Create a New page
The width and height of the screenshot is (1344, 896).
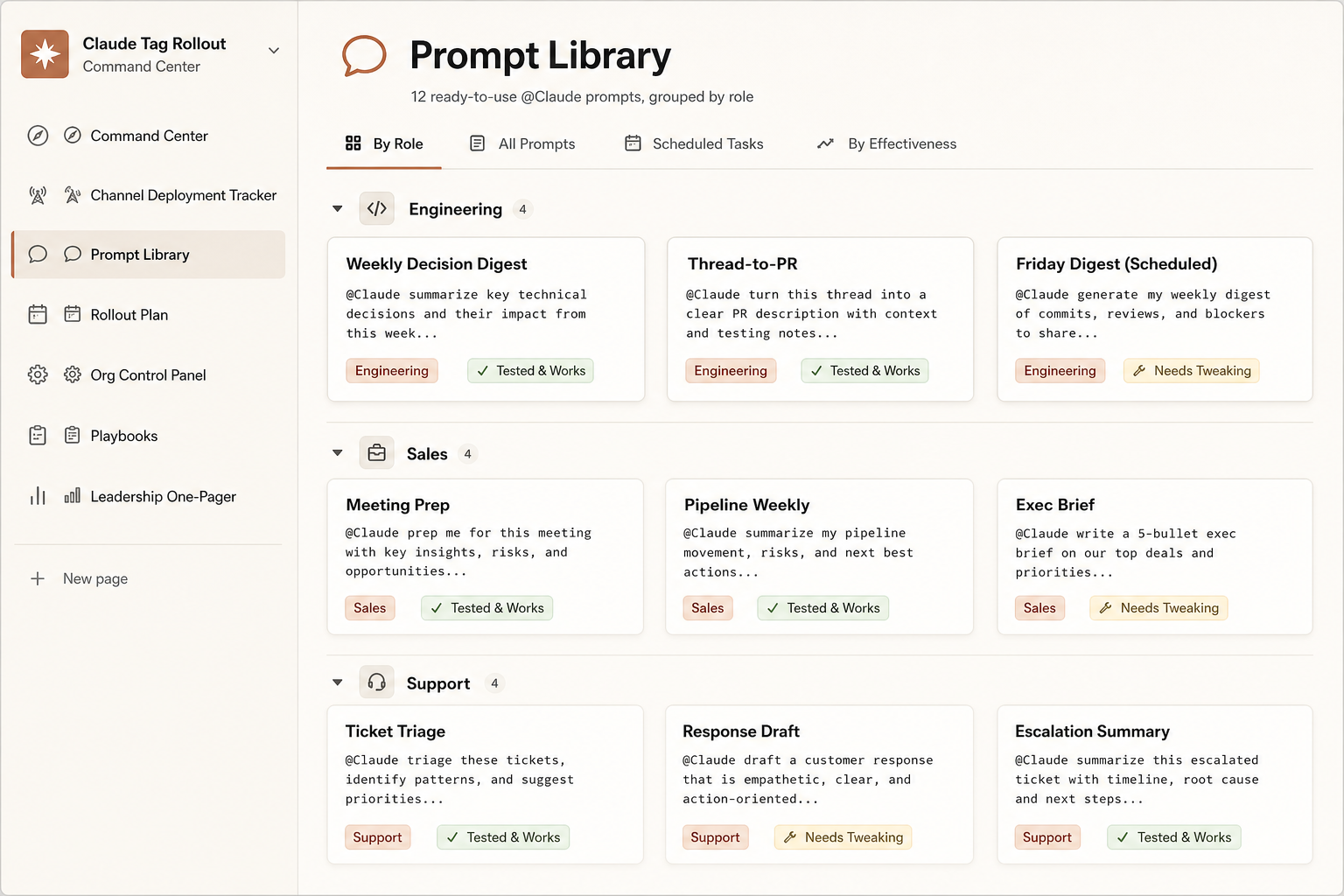pyautogui.click(x=79, y=578)
